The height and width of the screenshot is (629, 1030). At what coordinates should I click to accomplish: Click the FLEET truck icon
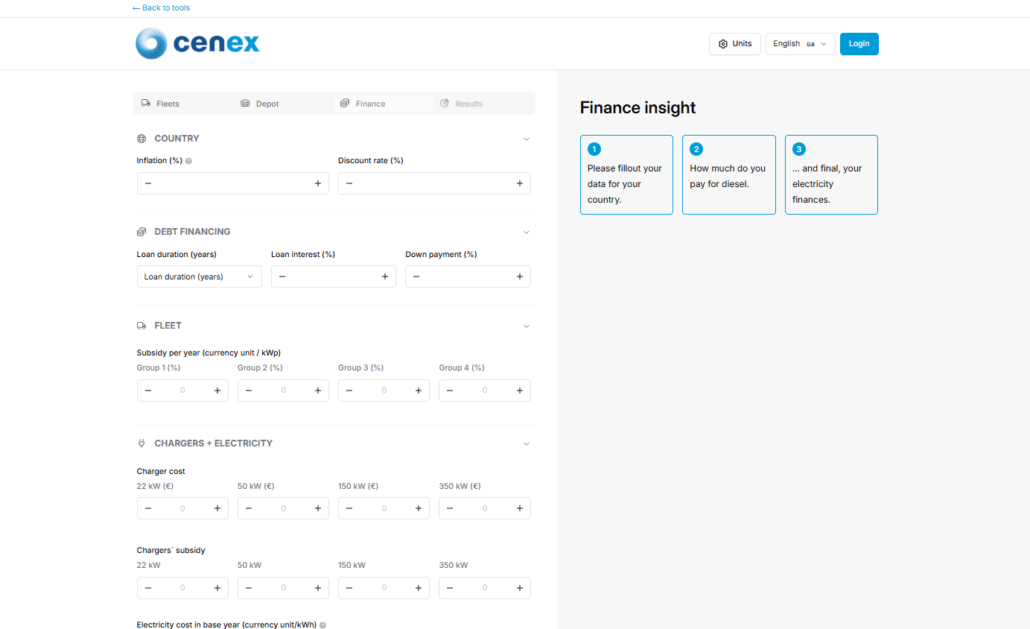[x=141, y=326]
